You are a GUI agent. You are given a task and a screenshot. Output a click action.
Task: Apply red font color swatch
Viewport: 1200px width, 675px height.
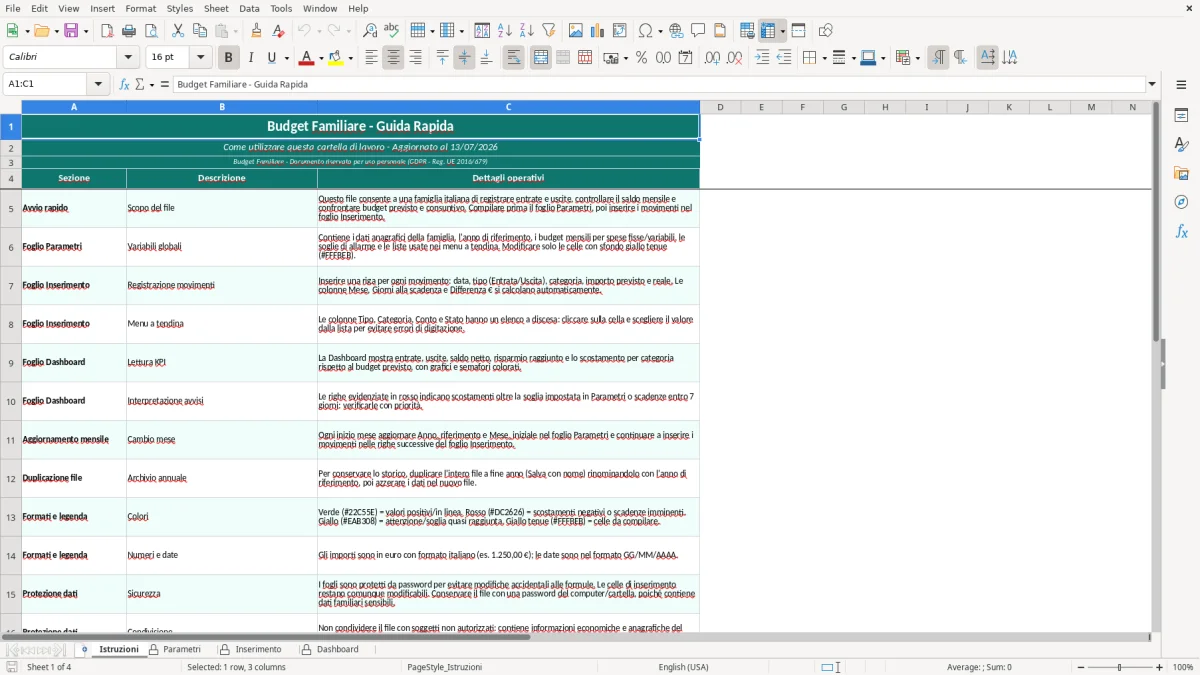pos(305,58)
